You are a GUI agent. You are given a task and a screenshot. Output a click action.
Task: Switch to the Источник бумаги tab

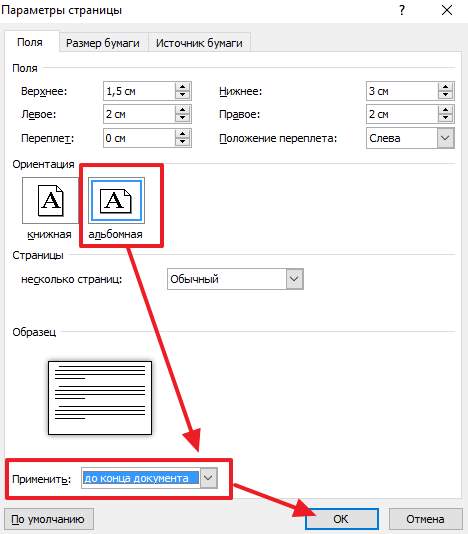coord(199,43)
